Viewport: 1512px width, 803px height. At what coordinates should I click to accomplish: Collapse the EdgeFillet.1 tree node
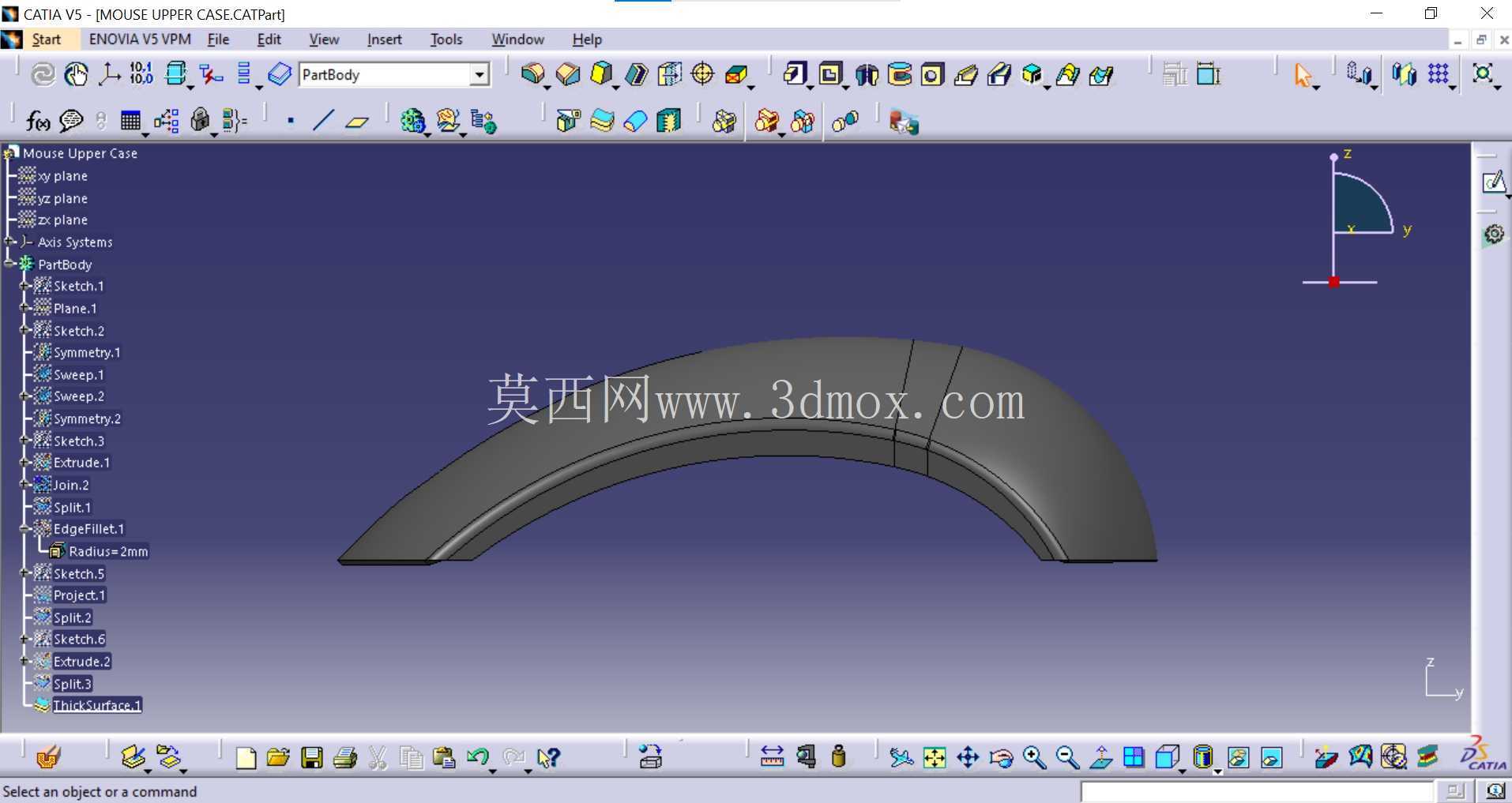click(24, 528)
